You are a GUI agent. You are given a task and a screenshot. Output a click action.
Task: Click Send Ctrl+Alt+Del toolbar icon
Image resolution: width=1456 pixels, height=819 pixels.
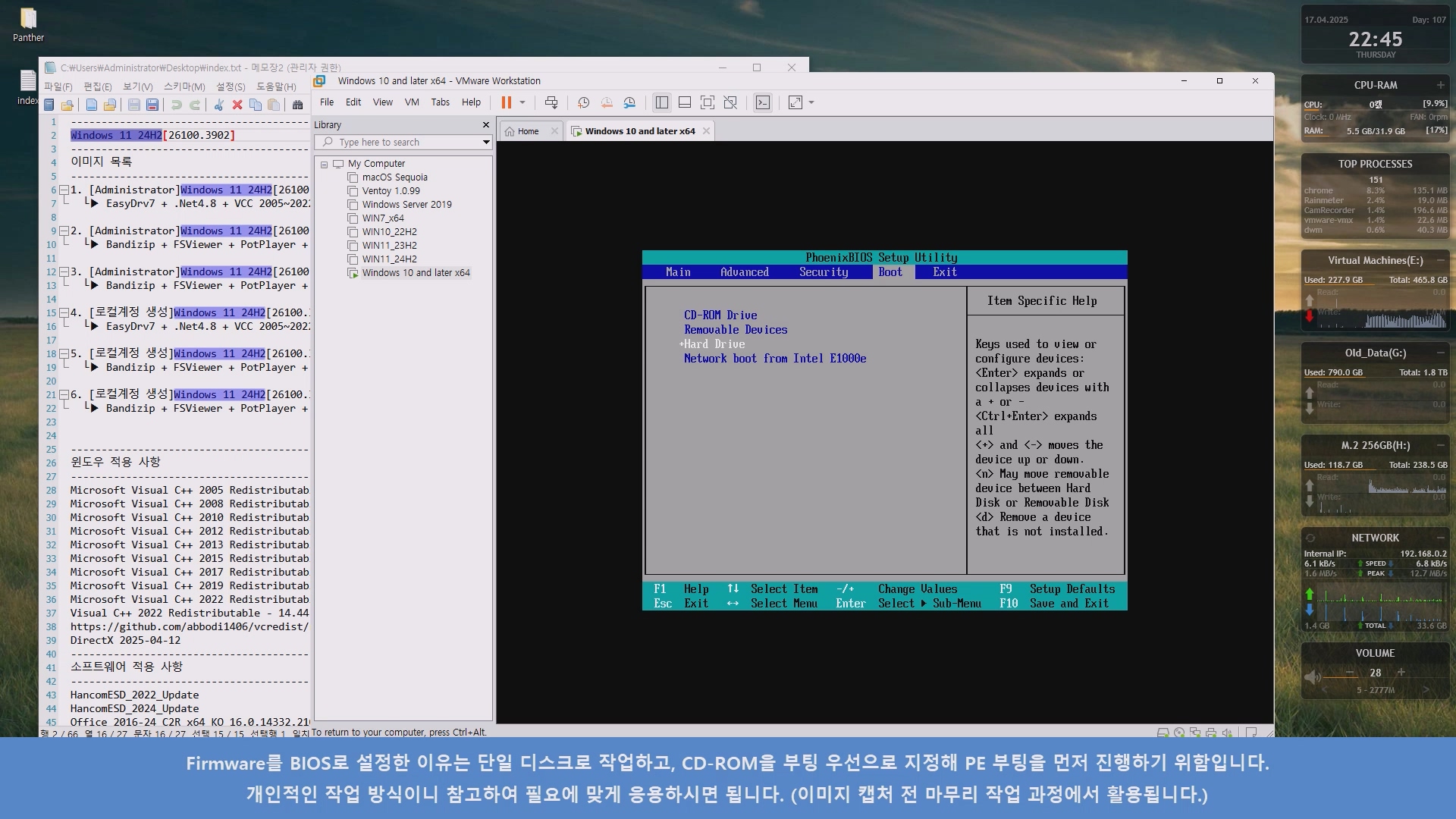(x=551, y=102)
